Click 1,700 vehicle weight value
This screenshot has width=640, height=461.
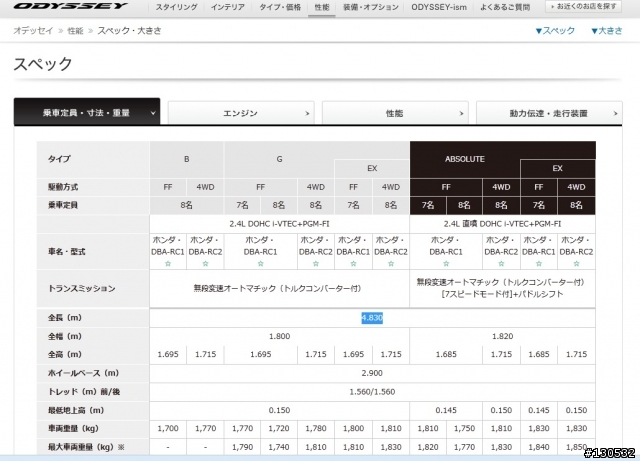[168, 429]
